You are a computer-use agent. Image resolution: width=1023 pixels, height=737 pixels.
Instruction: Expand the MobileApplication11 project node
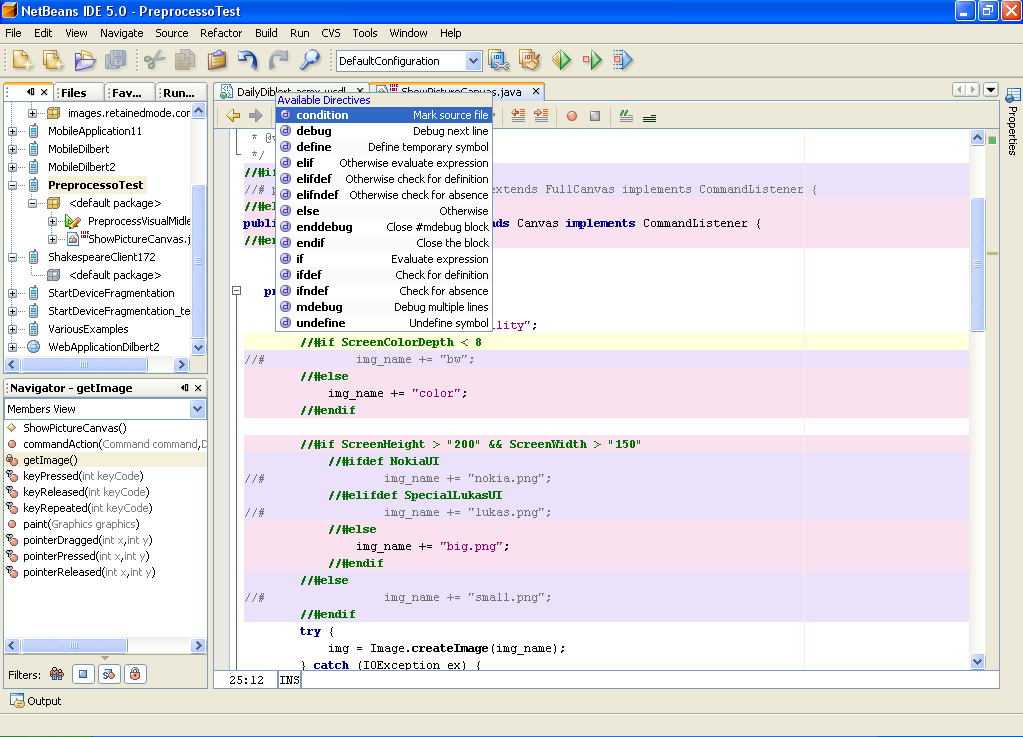(x=12, y=131)
